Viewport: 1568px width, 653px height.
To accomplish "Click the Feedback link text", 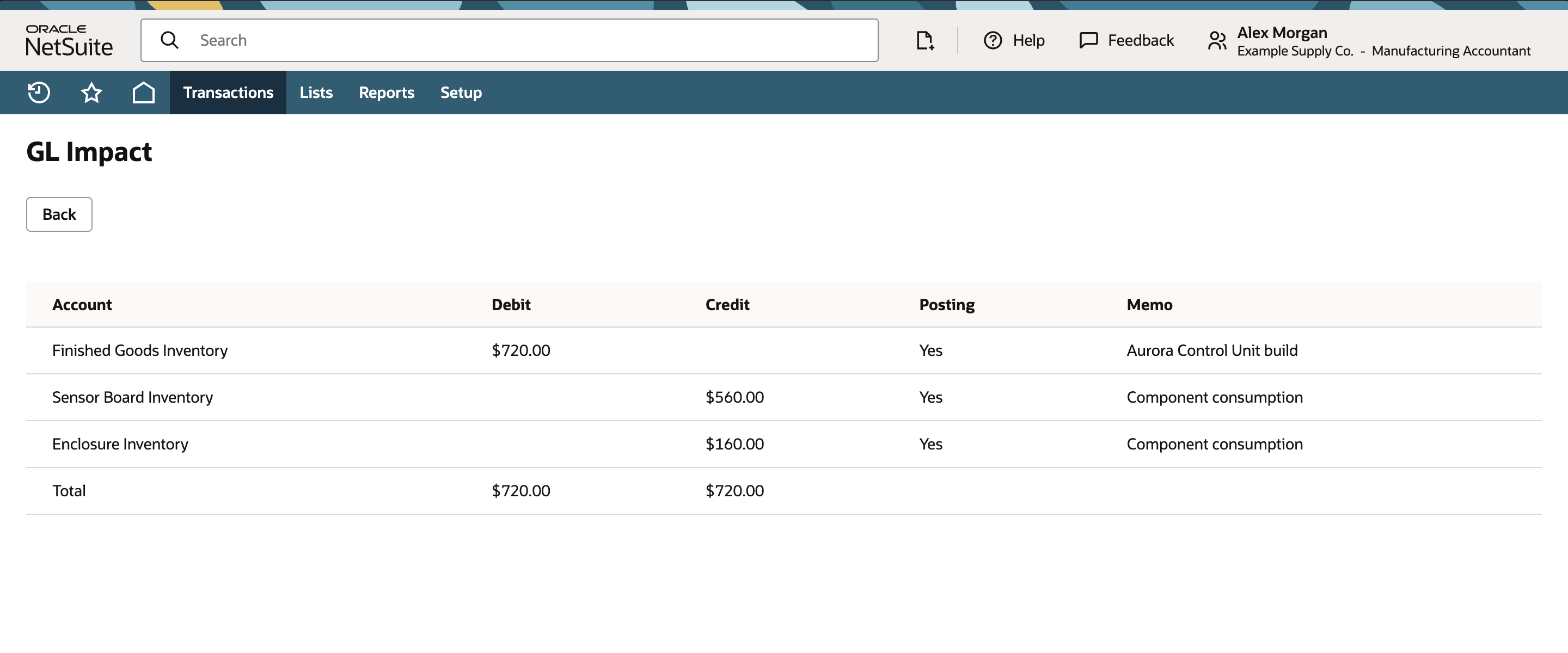I will [1141, 40].
